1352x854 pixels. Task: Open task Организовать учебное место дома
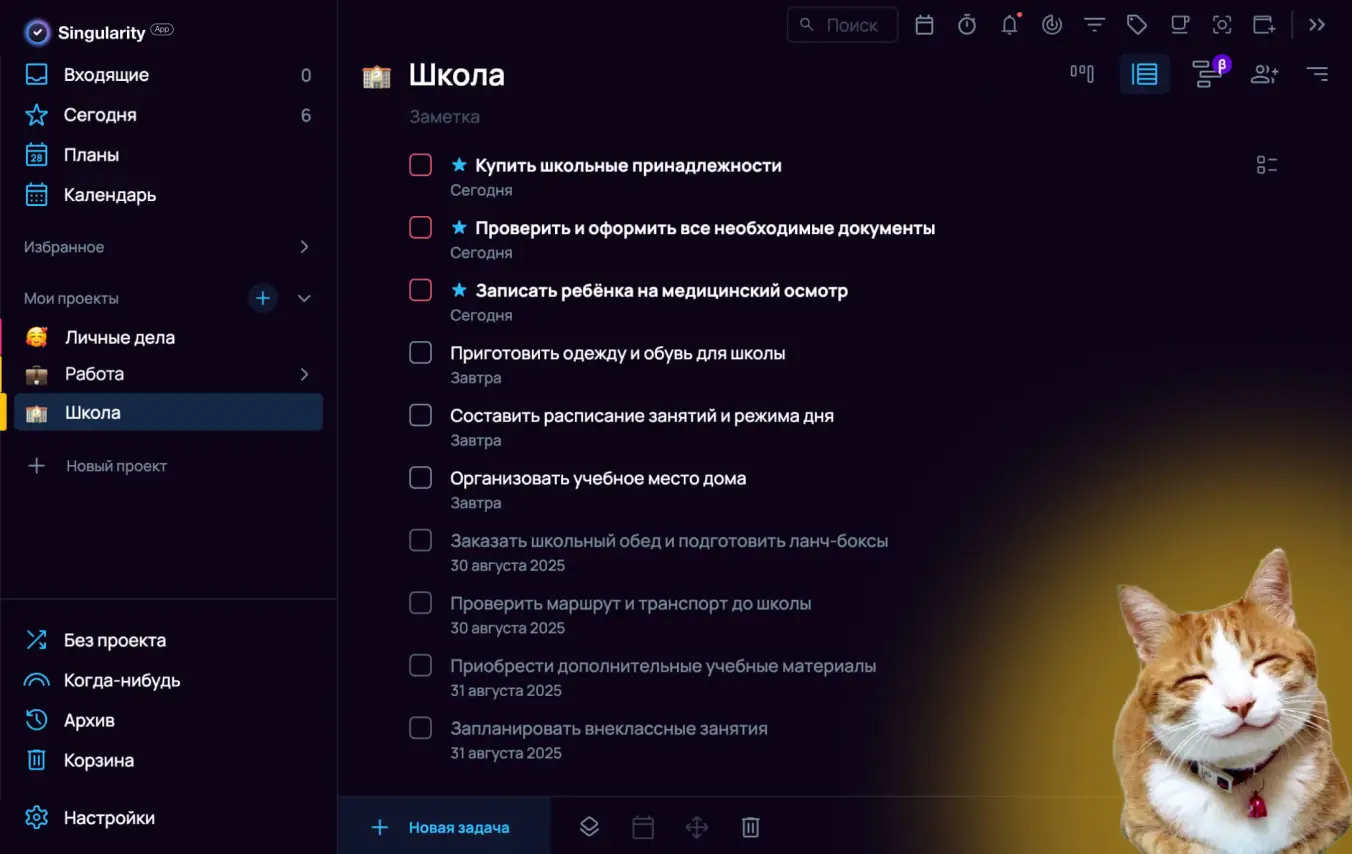[x=598, y=478]
